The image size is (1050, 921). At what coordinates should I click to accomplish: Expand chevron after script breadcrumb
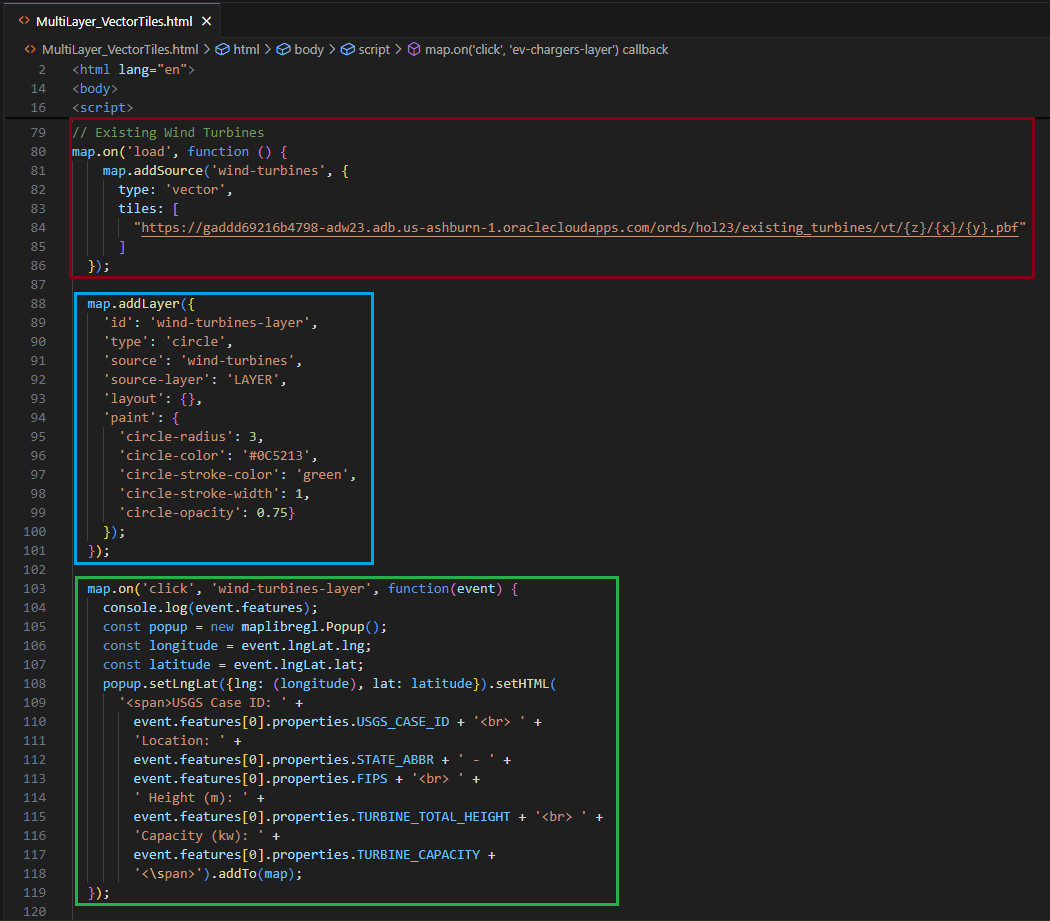point(398,50)
